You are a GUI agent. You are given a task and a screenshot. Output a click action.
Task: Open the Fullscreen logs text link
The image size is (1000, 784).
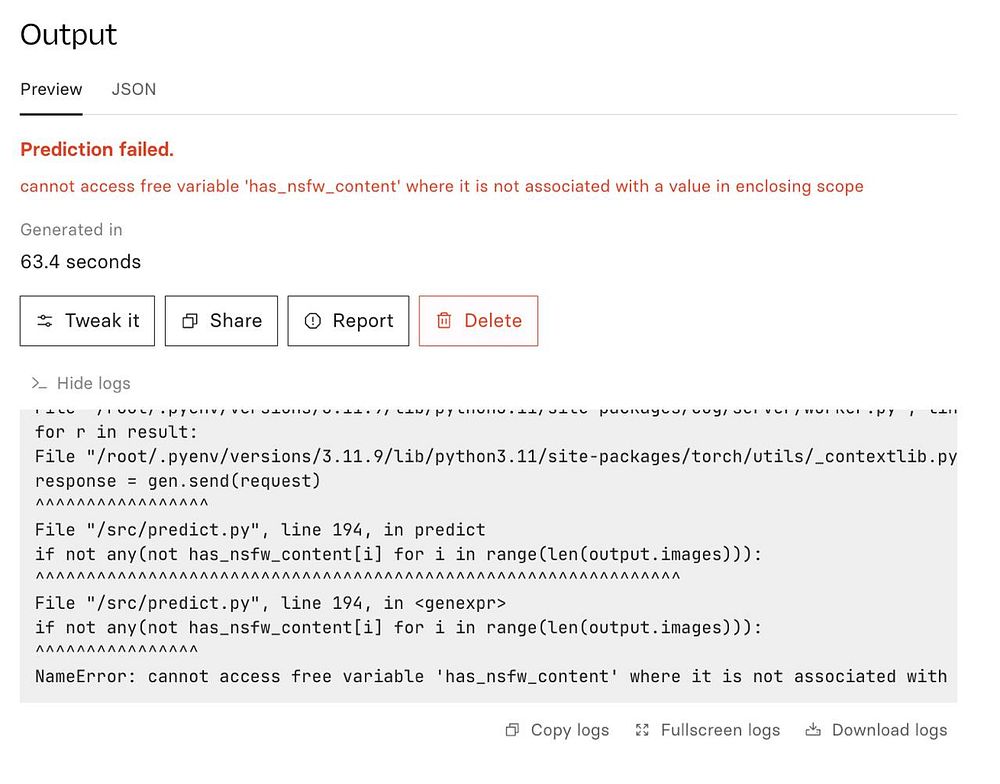click(720, 730)
